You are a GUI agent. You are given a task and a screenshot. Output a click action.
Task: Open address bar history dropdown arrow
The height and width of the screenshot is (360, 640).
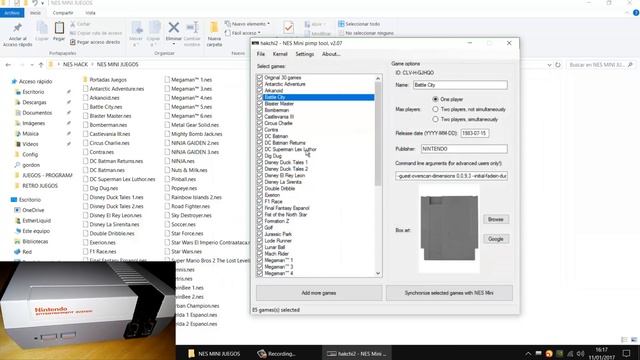pos(549,64)
